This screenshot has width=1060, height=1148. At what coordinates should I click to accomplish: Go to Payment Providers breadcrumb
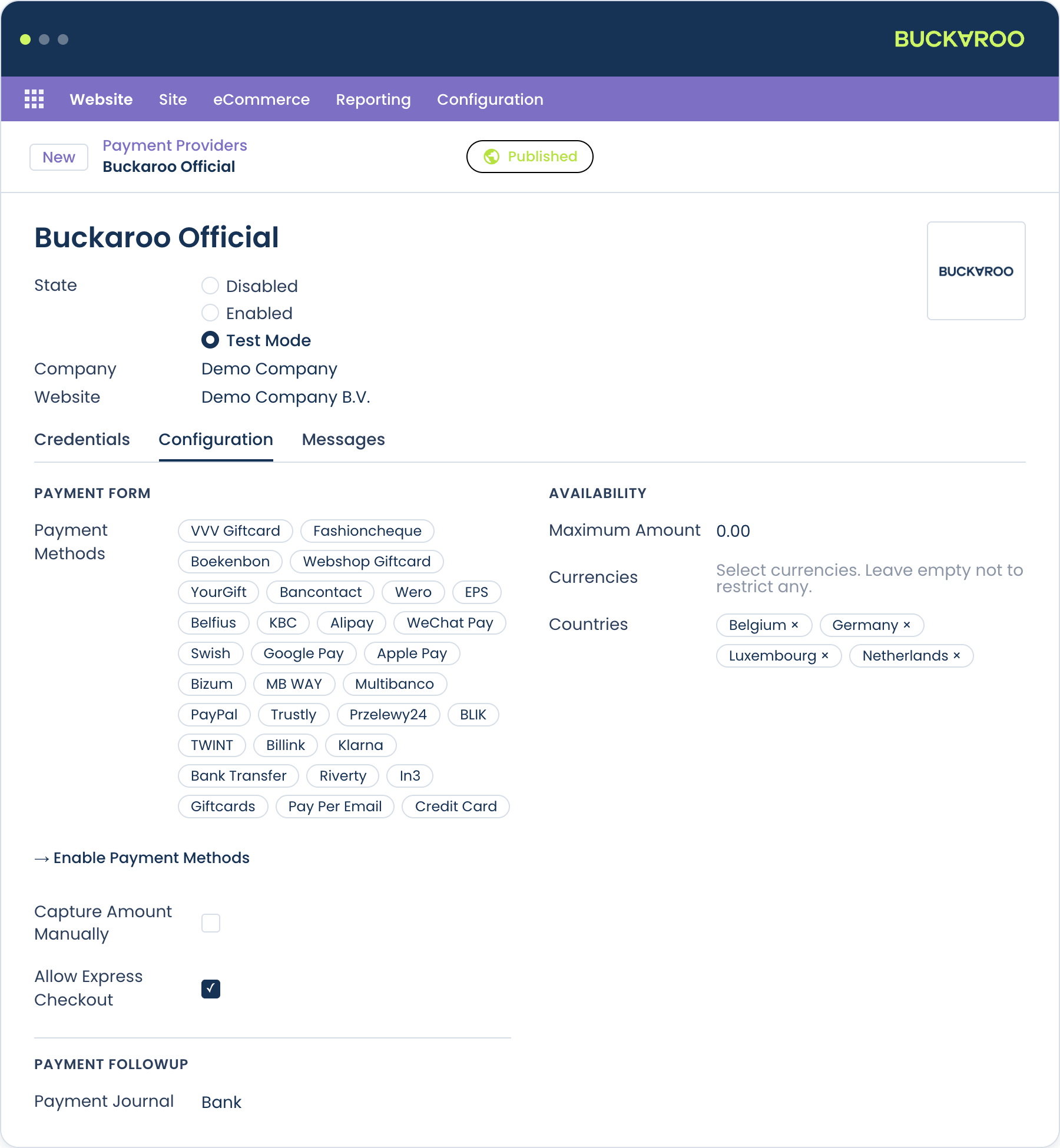click(175, 145)
